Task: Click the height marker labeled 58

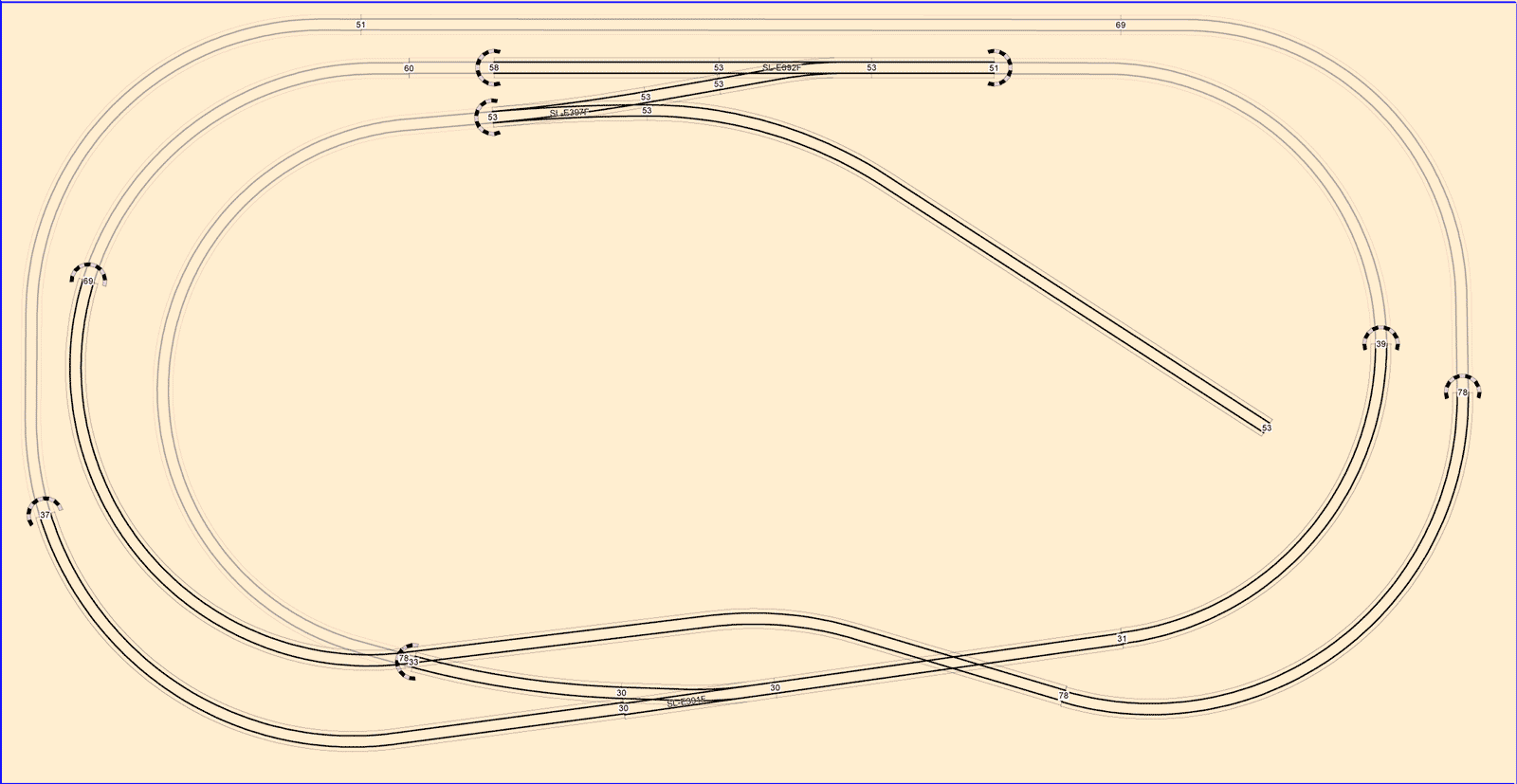Action: tap(494, 68)
